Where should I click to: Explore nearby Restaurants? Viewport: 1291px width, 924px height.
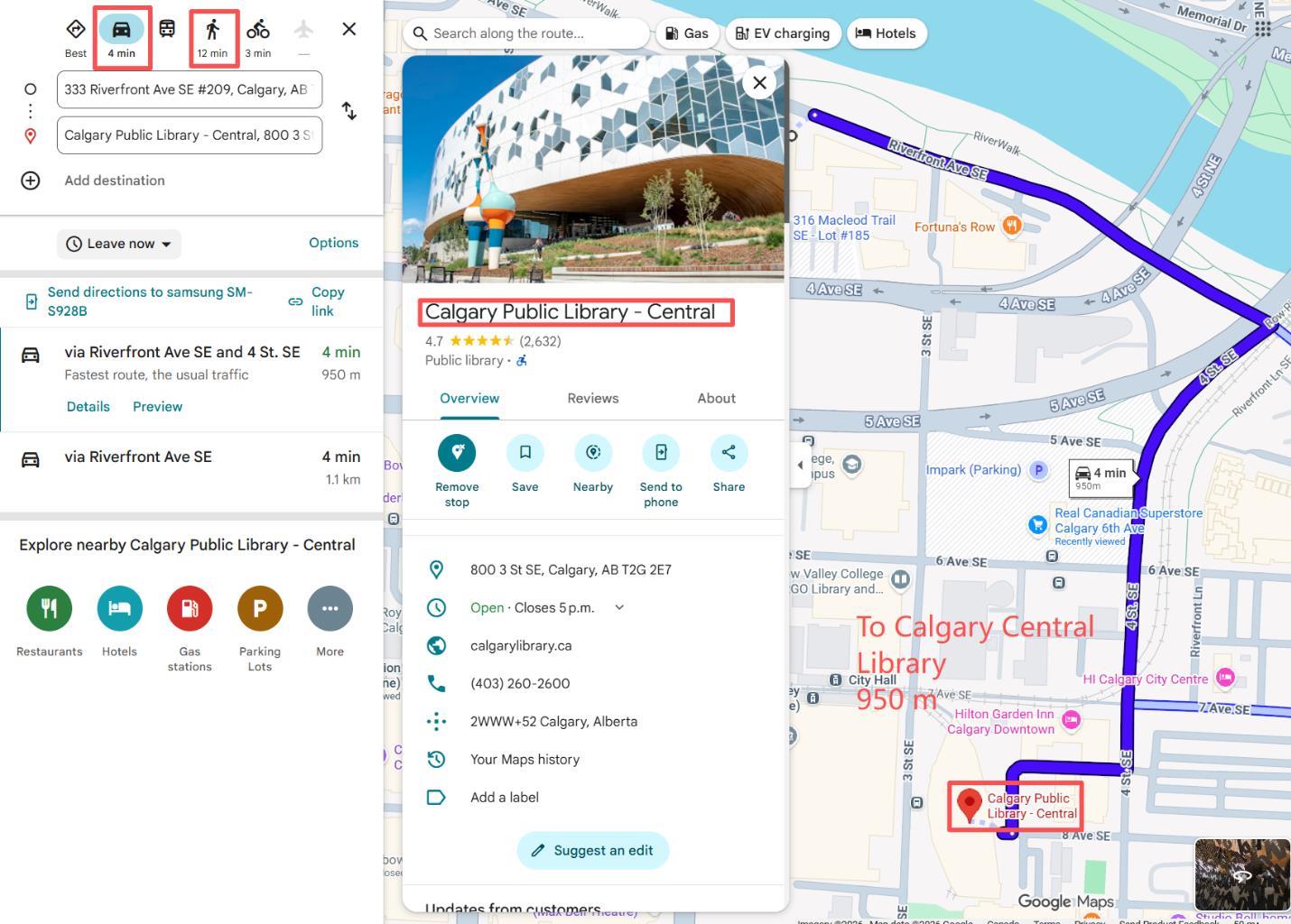click(x=50, y=621)
